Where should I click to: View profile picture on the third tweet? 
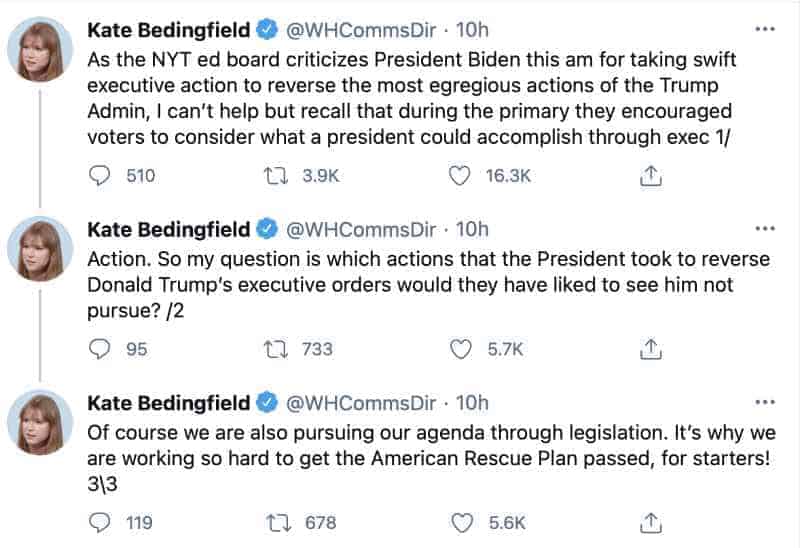click(x=40, y=422)
